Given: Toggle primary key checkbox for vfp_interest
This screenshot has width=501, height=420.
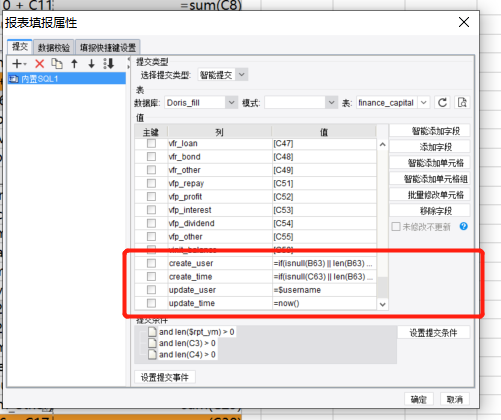Looking at the screenshot, I should click(x=151, y=210).
